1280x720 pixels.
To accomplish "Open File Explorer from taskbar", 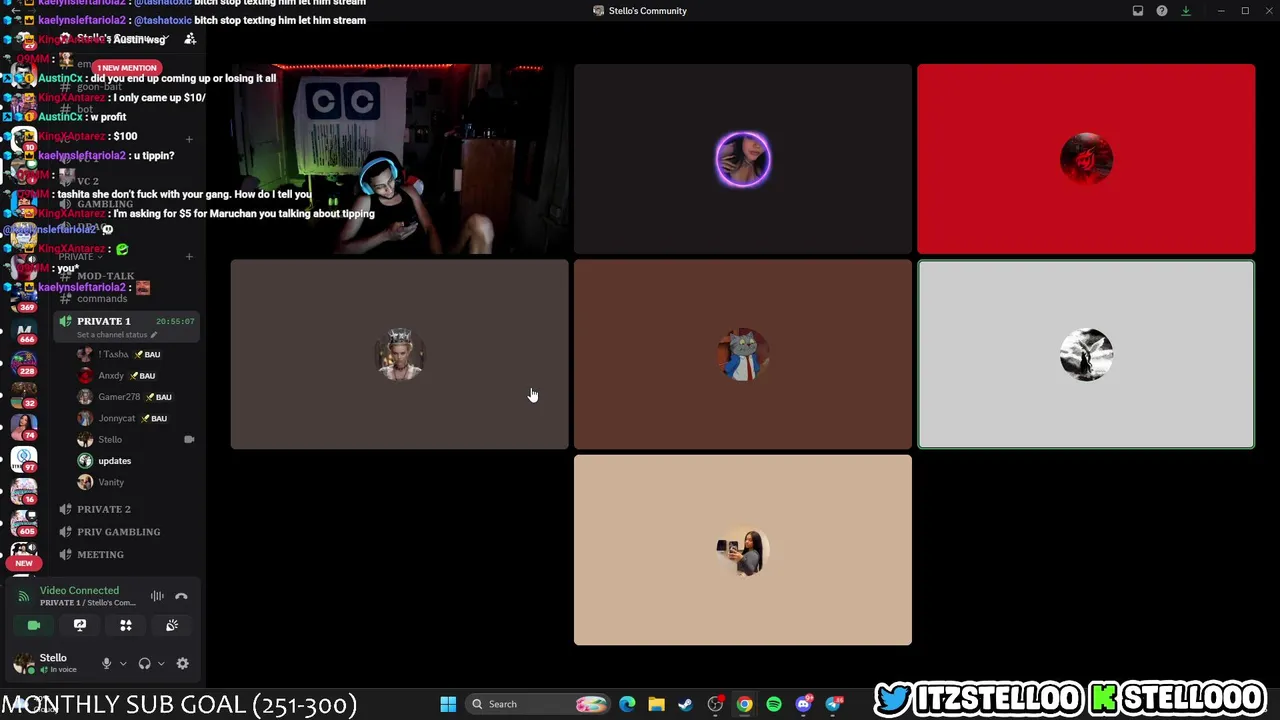I will click(x=656, y=704).
